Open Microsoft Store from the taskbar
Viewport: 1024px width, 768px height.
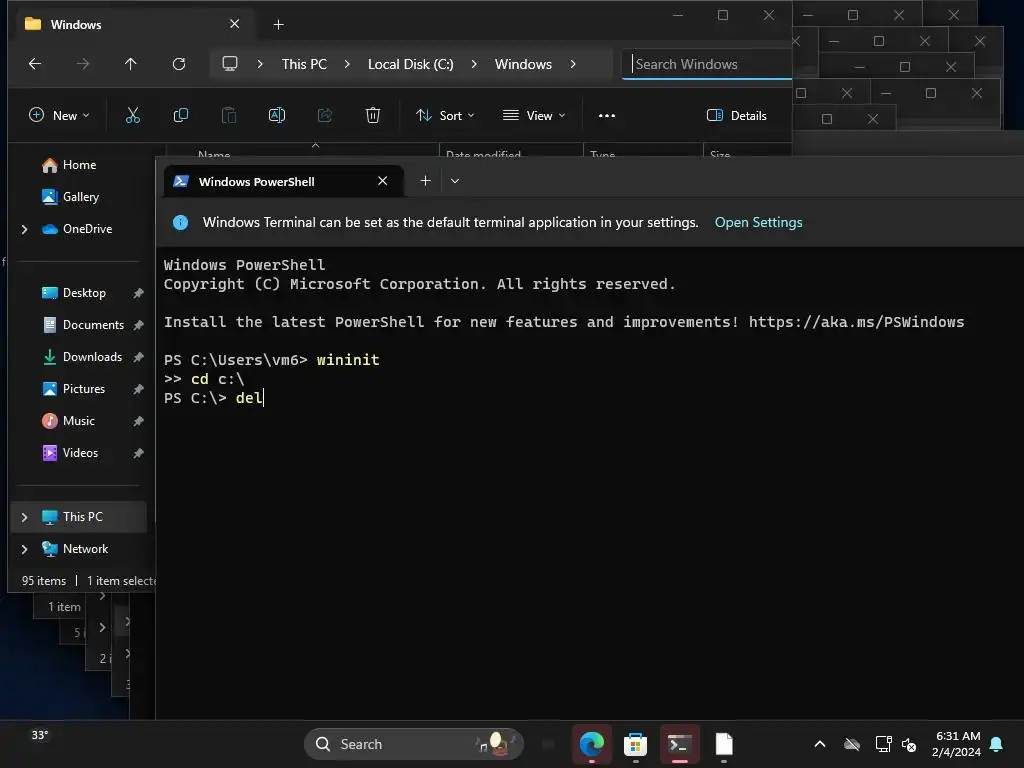(635, 744)
